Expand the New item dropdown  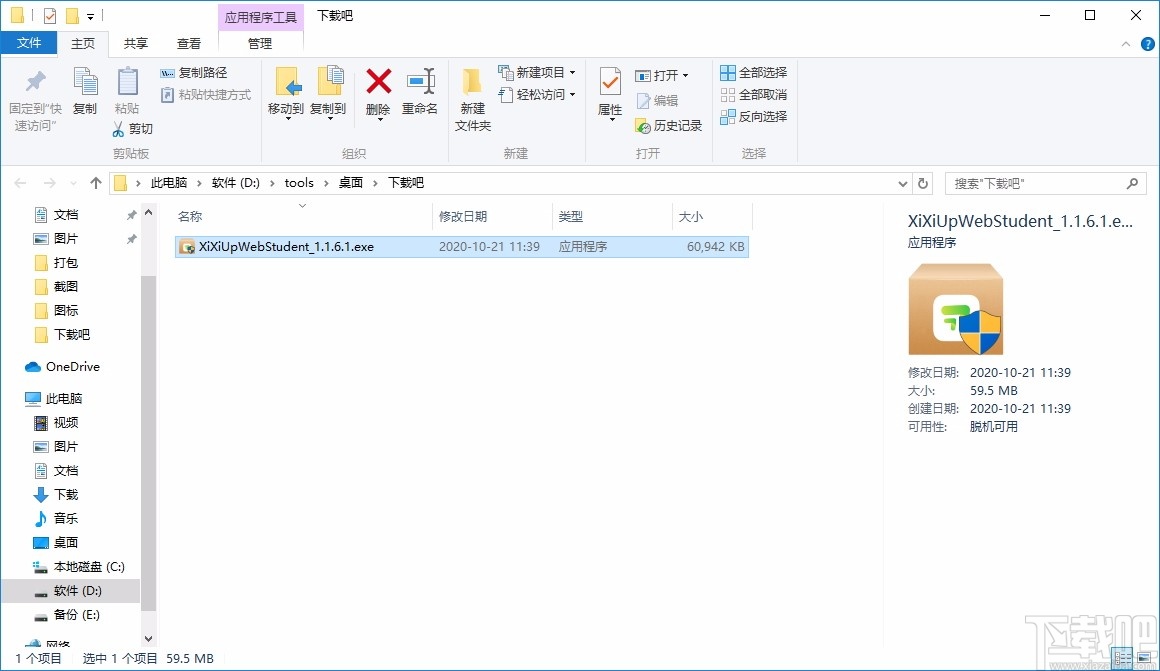pyautogui.click(x=573, y=73)
